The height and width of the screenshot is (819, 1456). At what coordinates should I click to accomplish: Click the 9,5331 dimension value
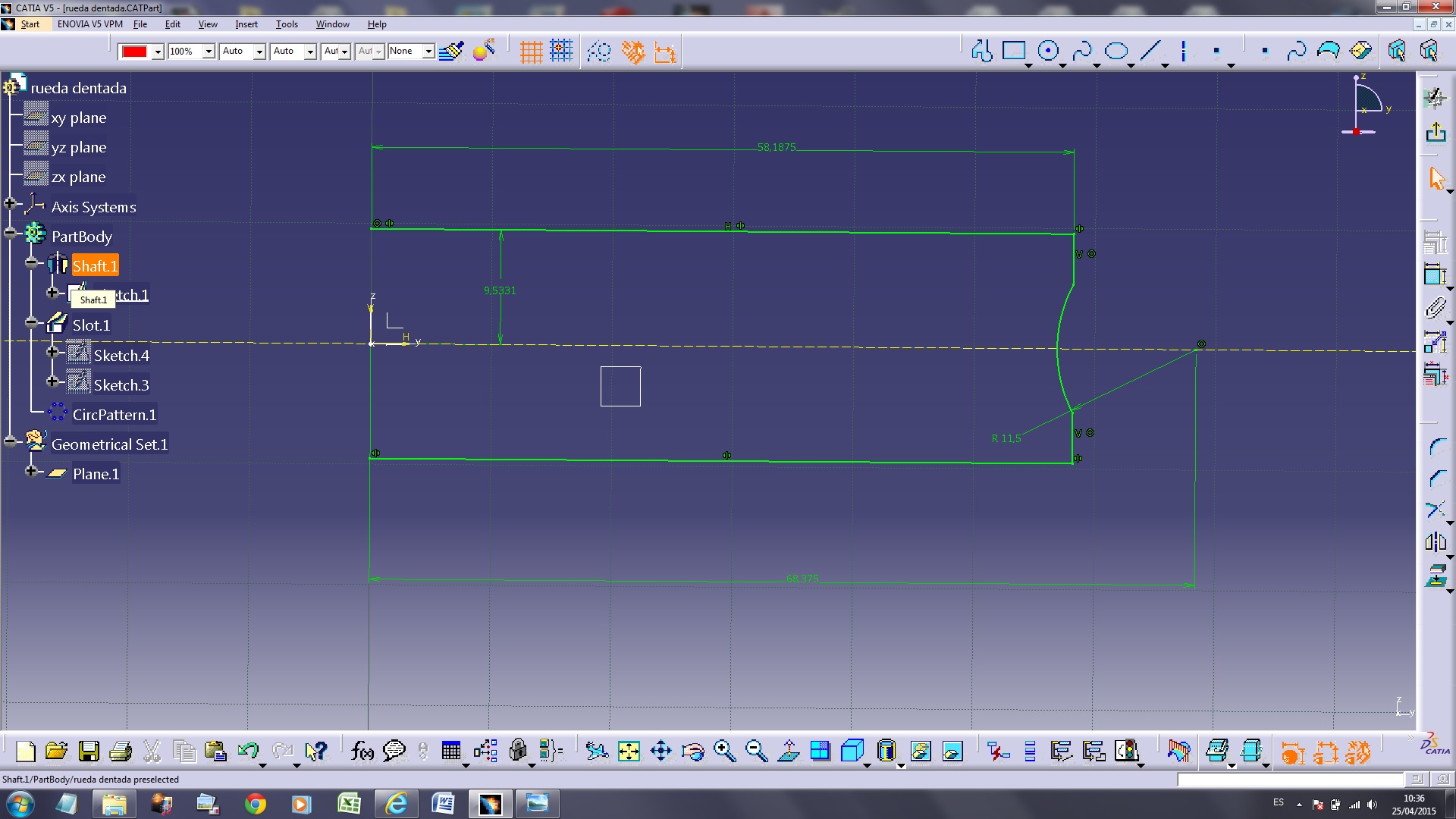pyautogui.click(x=500, y=290)
